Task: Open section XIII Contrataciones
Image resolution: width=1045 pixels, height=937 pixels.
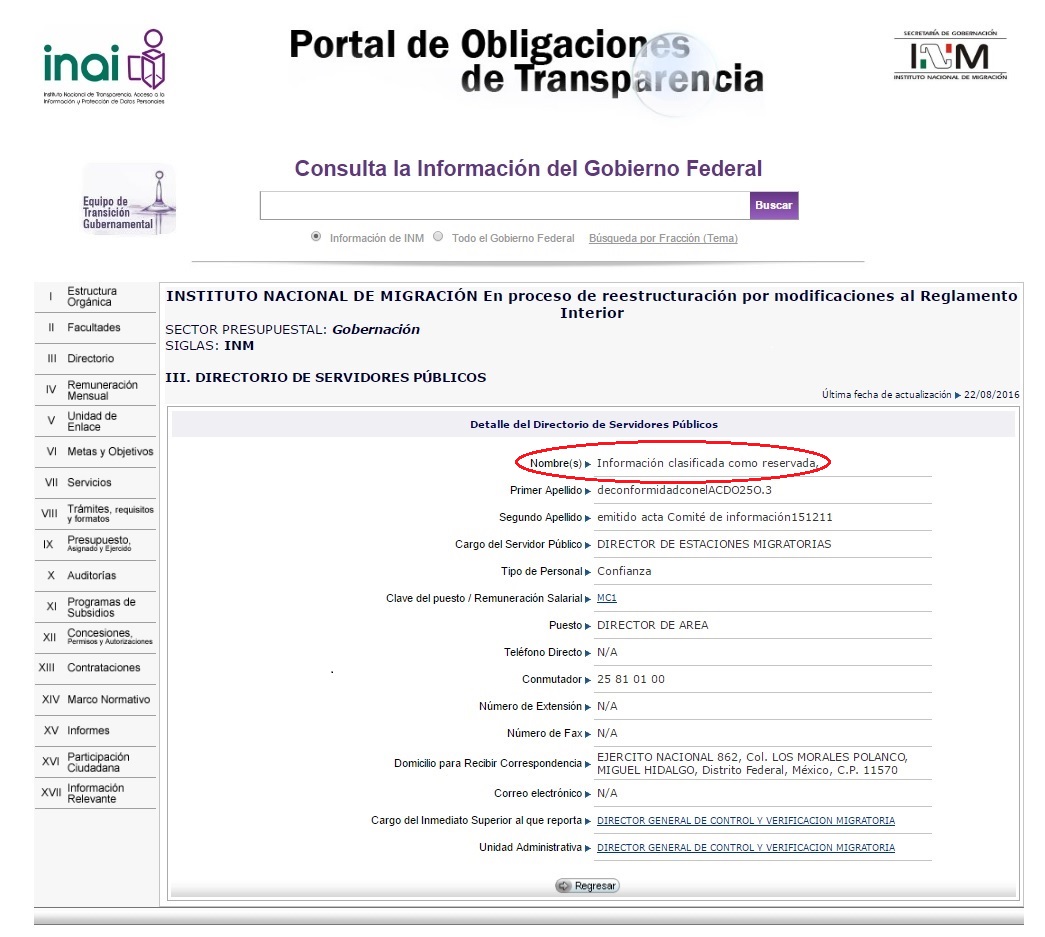Action: [x=95, y=668]
